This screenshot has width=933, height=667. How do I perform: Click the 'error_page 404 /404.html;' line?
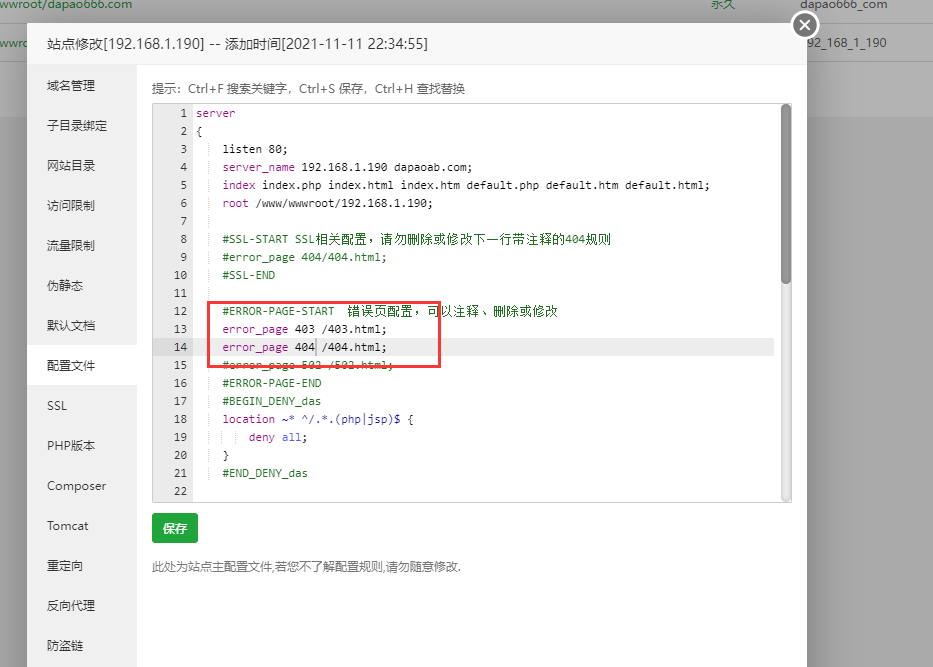point(304,347)
